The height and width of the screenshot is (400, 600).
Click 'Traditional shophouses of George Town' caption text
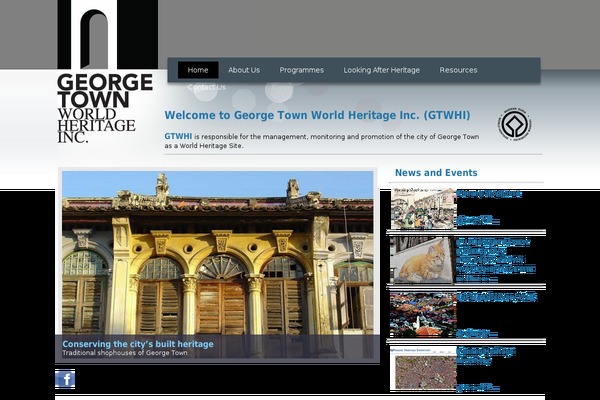[x=125, y=353]
